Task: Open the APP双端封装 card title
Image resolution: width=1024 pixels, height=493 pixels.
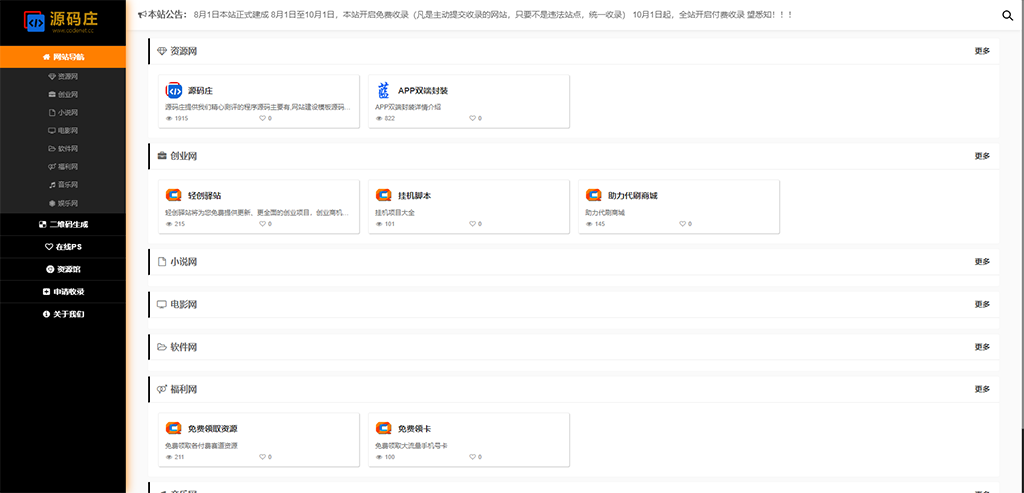Action: point(423,91)
